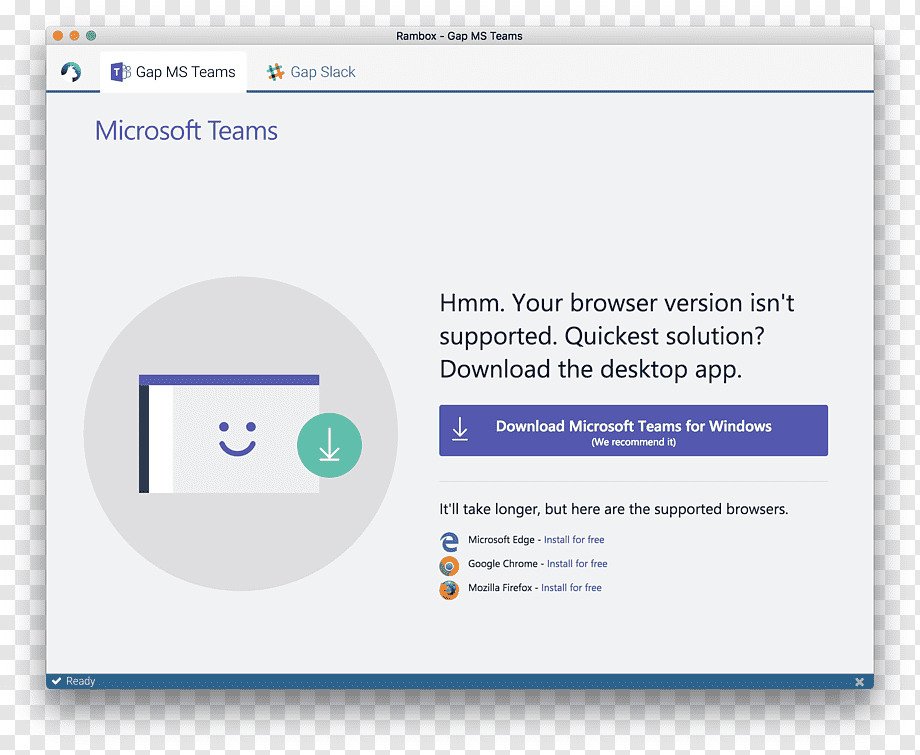The image size is (920, 755).
Task: Click the green download circle in the illustration
Action: pyautogui.click(x=329, y=445)
